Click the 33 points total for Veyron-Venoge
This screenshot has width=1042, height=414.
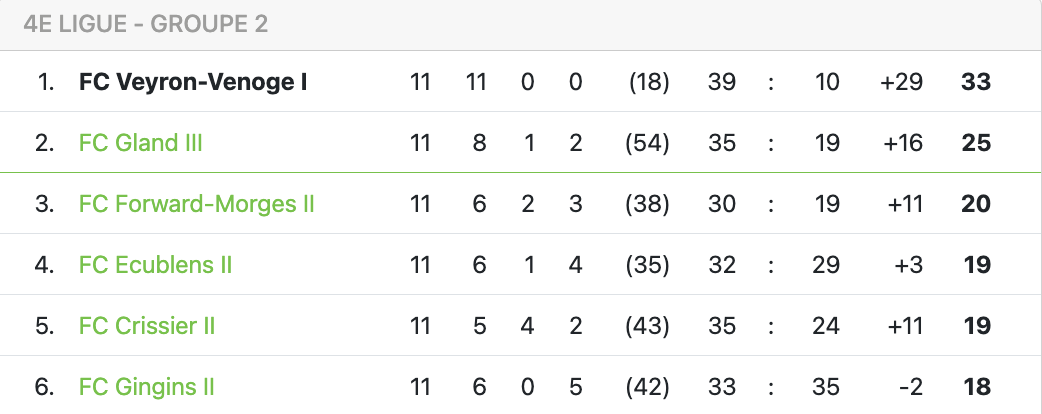click(976, 82)
